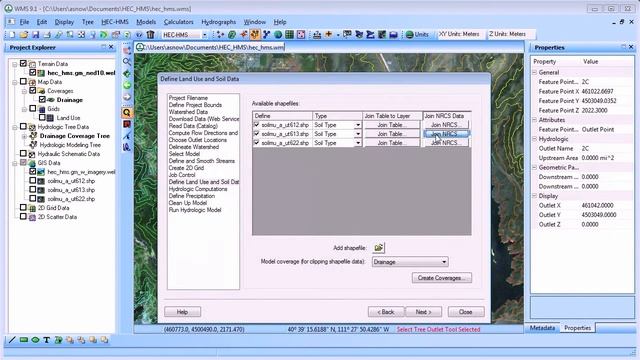Open Type dropdown for soilmu_a_ut622.shp row
Screen dimensions: 640x360
point(358,143)
